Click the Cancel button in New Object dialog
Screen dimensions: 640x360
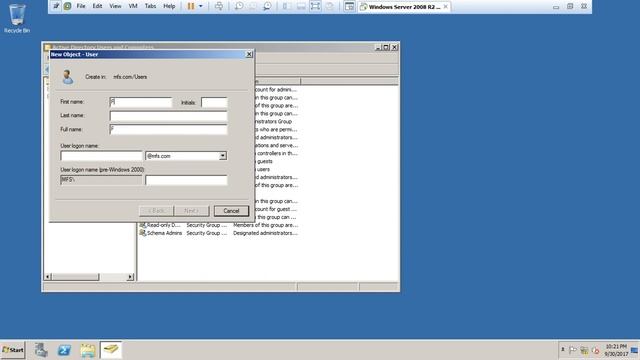(231, 211)
